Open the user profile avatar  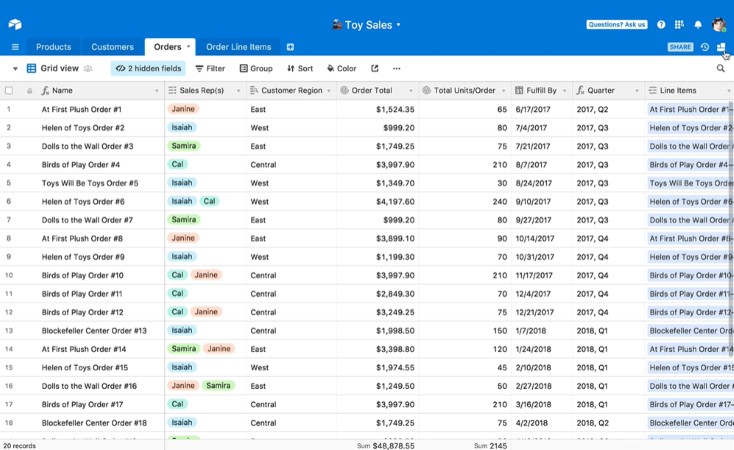719,24
